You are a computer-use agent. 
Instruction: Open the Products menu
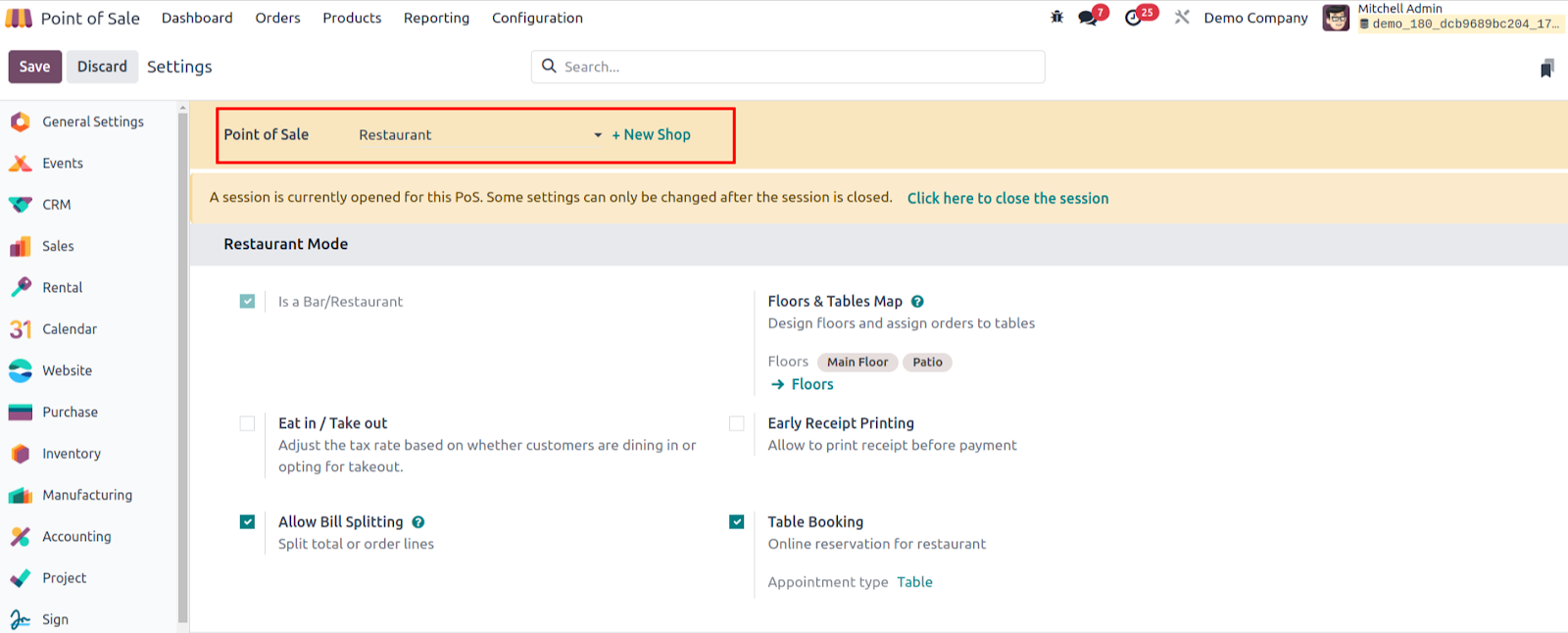tap(352, 18)
